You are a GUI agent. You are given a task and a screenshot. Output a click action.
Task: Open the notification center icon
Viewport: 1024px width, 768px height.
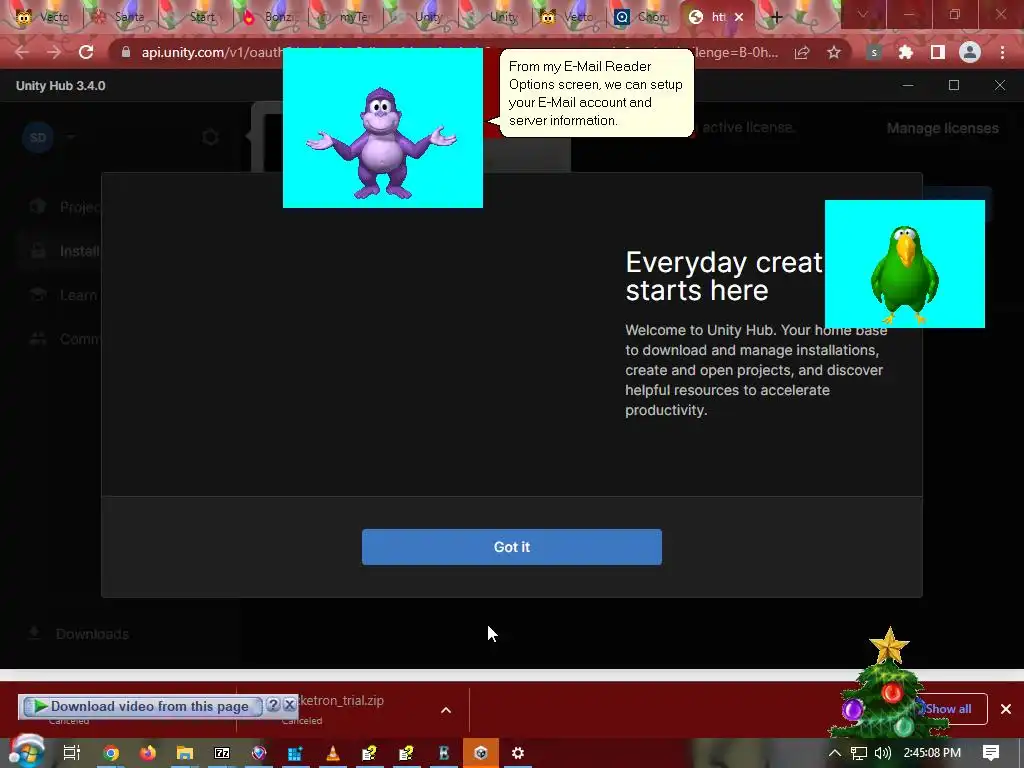pos(991,753)
